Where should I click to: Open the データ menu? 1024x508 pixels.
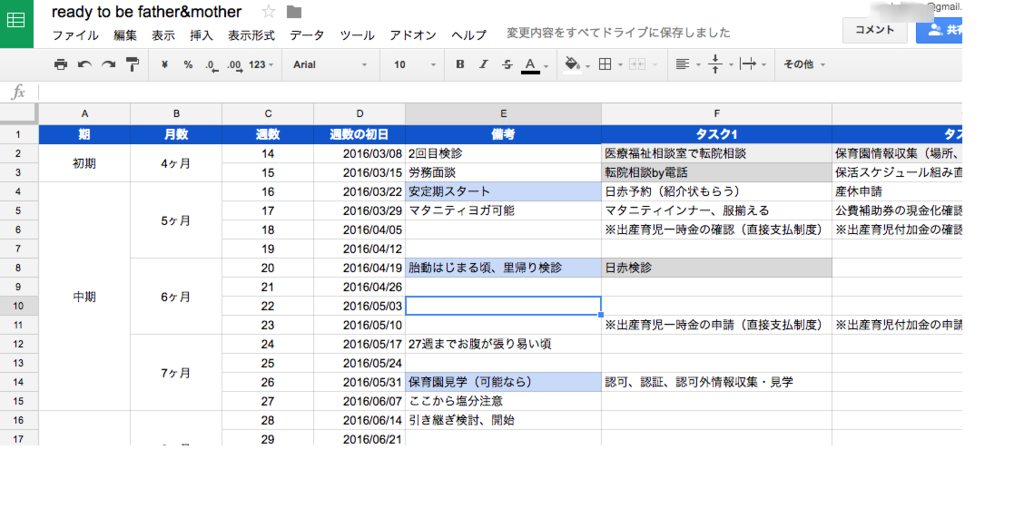[307, 35]
